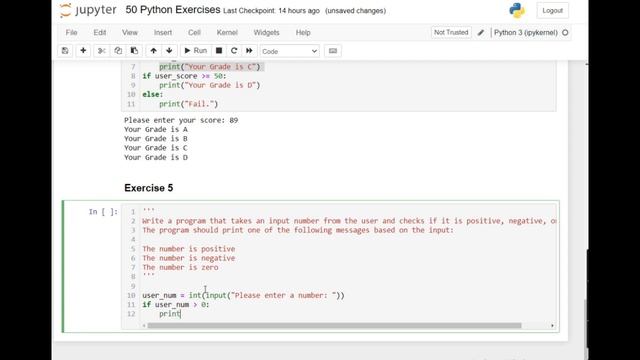This screenshot has width=640, height=360.
Task: Click the cell's horizontal scrollbar thumb
Action: (x=334, y=326)
